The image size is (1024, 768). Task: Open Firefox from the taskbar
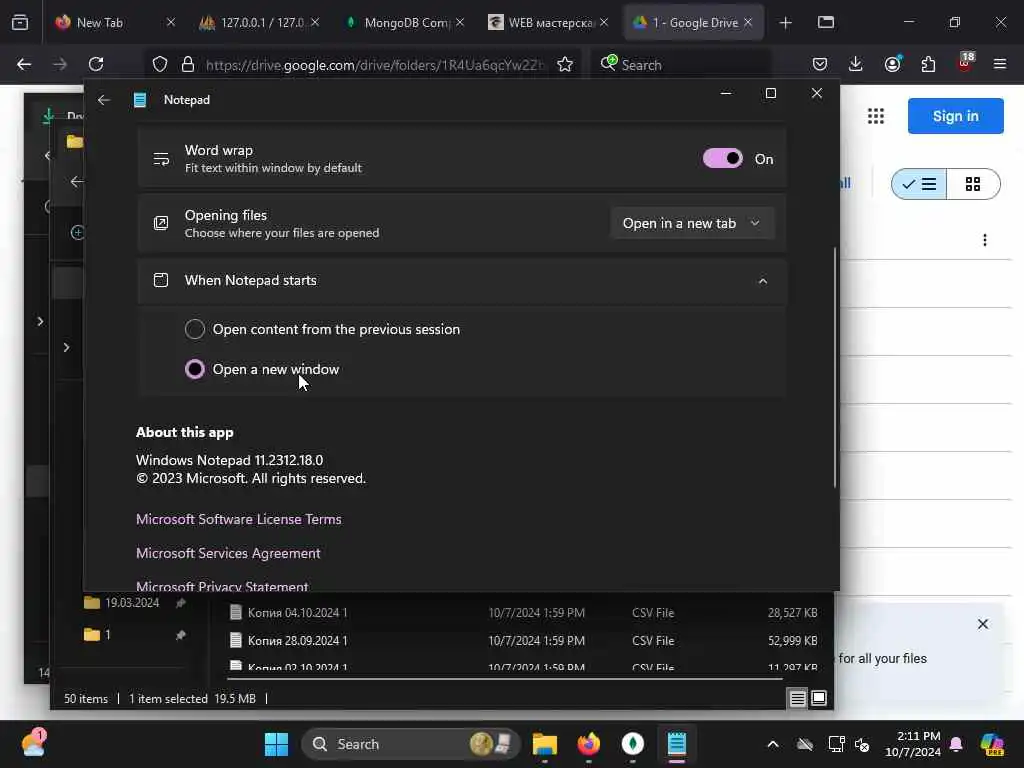click(588, 744)
